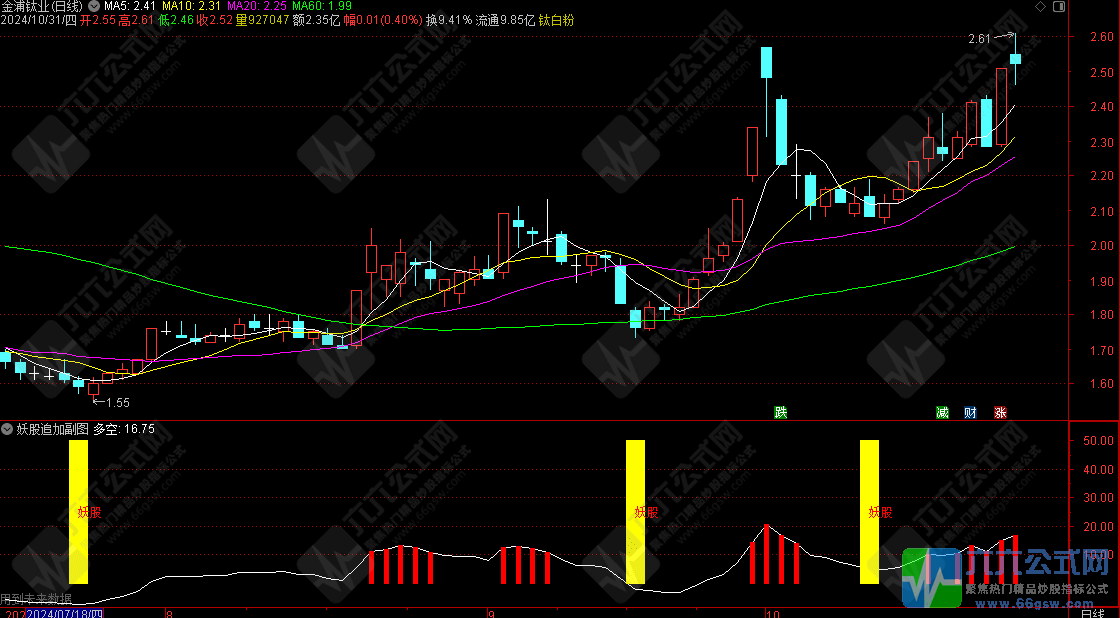This screenshot has width=1120, height=618.
Task: Click the 1.90 price axis label
Action: [1102, 281]
